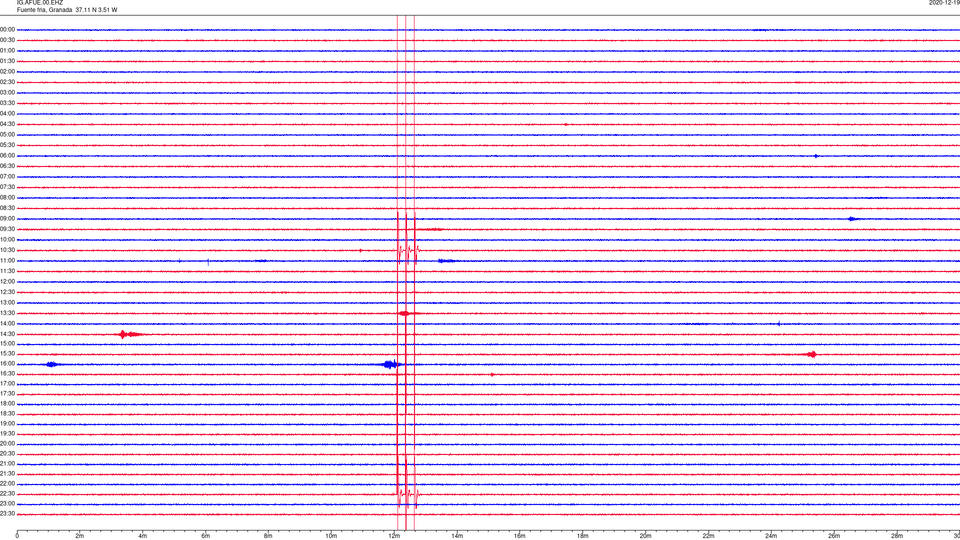Image resolution: width=960 pixels, height=540 pixels.
Task: Click the 06:00 time label
Action: [x=7, y=156]
